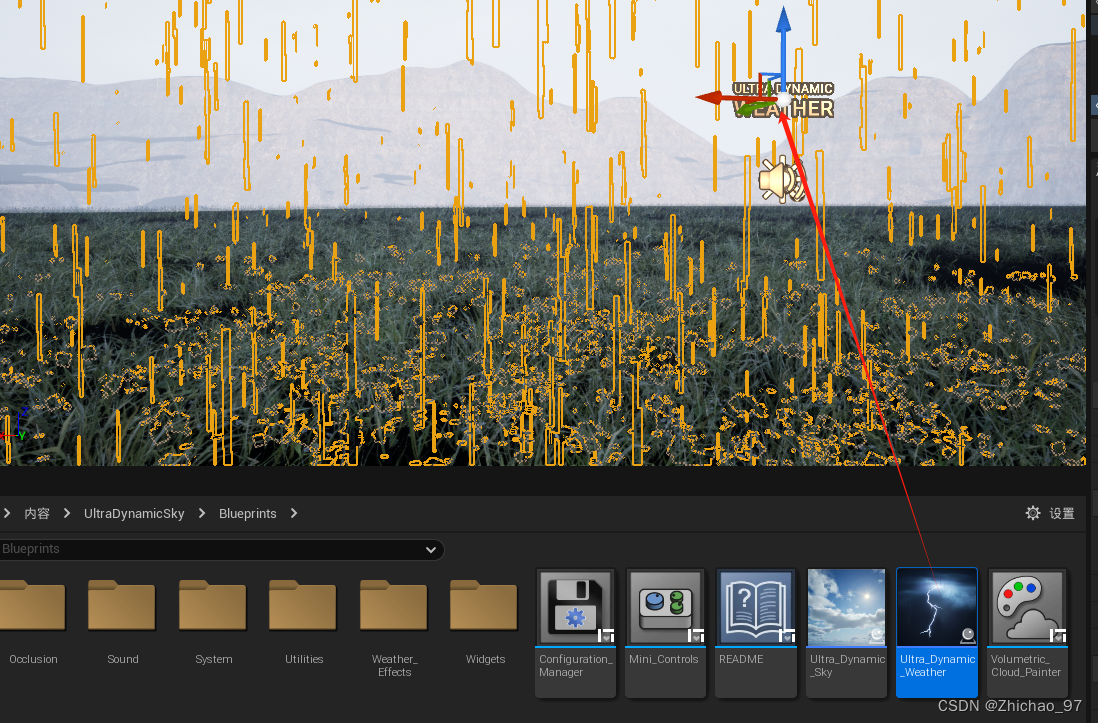Click the Ultra Dynamic Weather actor in viewport

[x=784, y=99]
